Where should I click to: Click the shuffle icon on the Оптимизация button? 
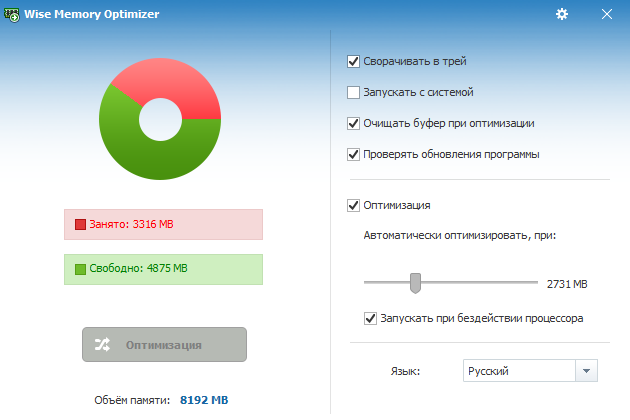tap(102, 344)
